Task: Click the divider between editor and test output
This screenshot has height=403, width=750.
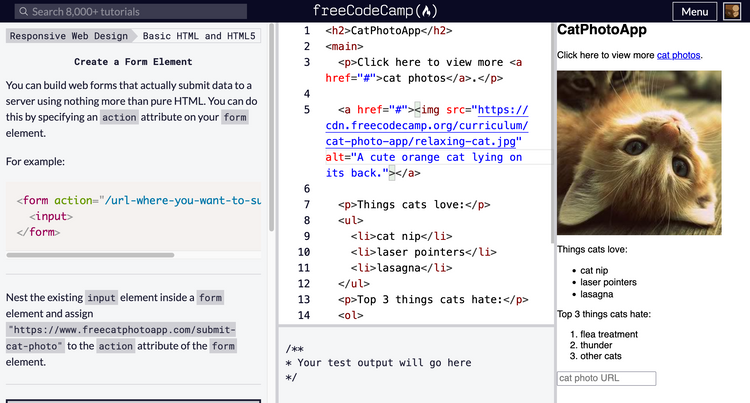Action: [x=415, y=324]
